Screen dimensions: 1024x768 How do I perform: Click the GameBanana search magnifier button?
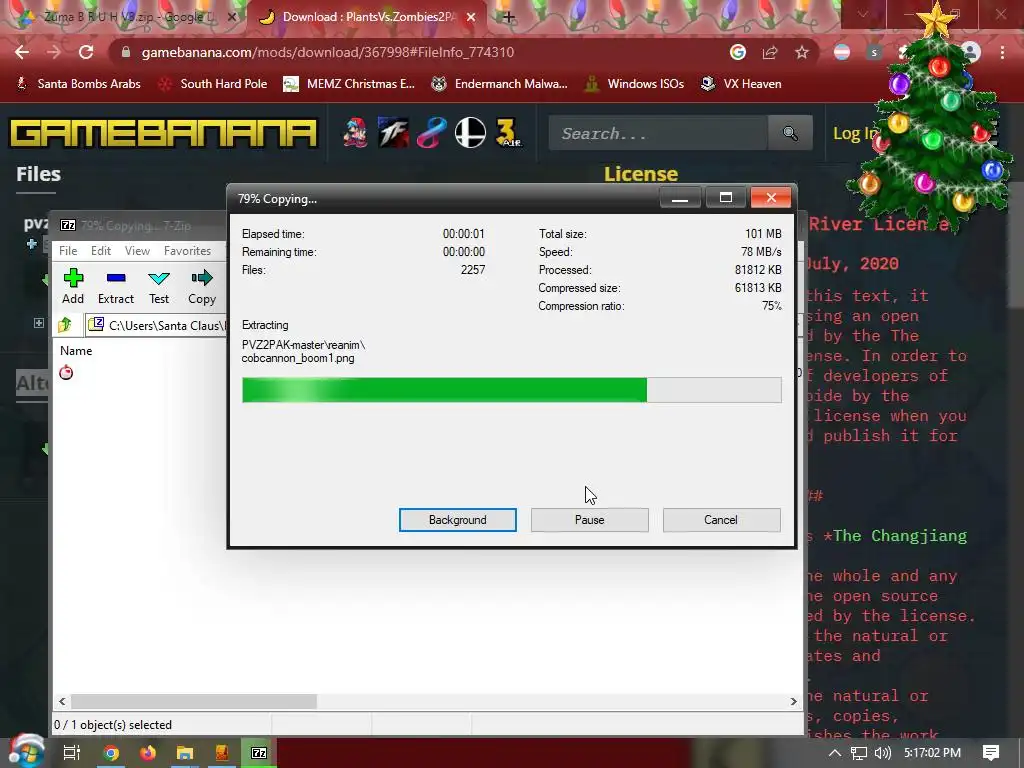pyautogui.click(x=790, y=133)
